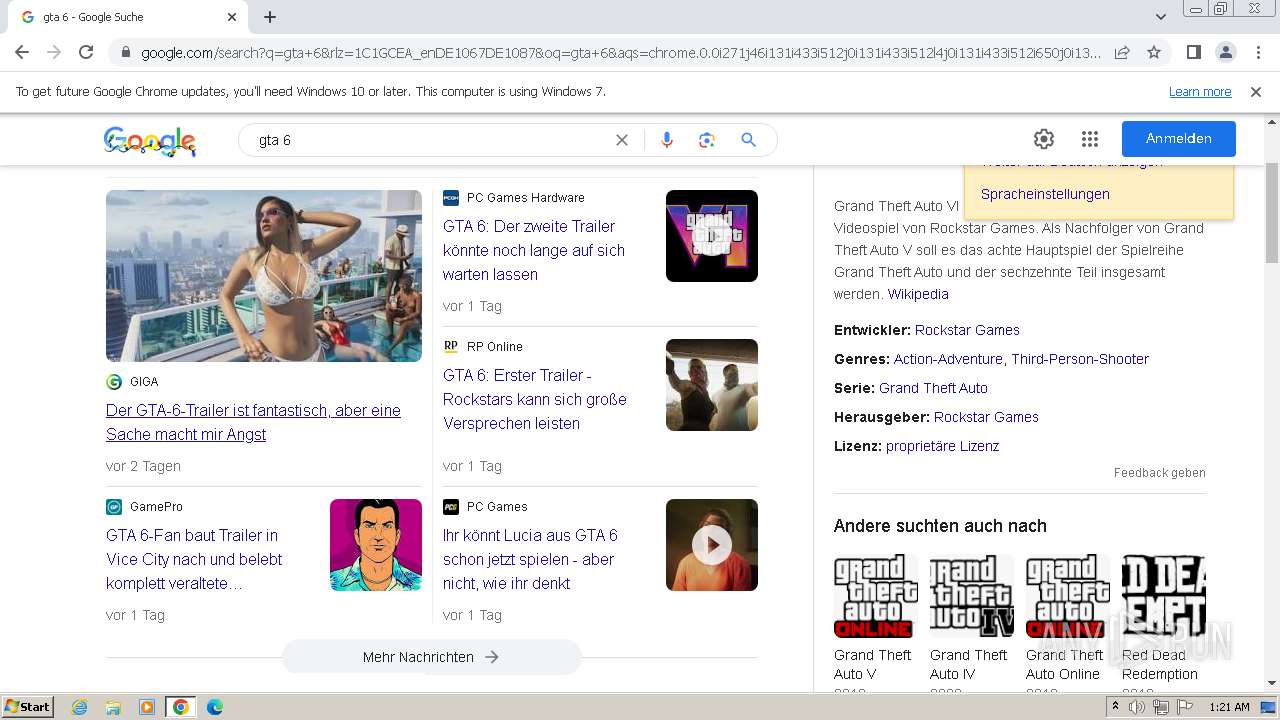Open Rockstar Games Herausgeber link
1280x720 pixels.
pyautogui.click(x=986, y=417)
